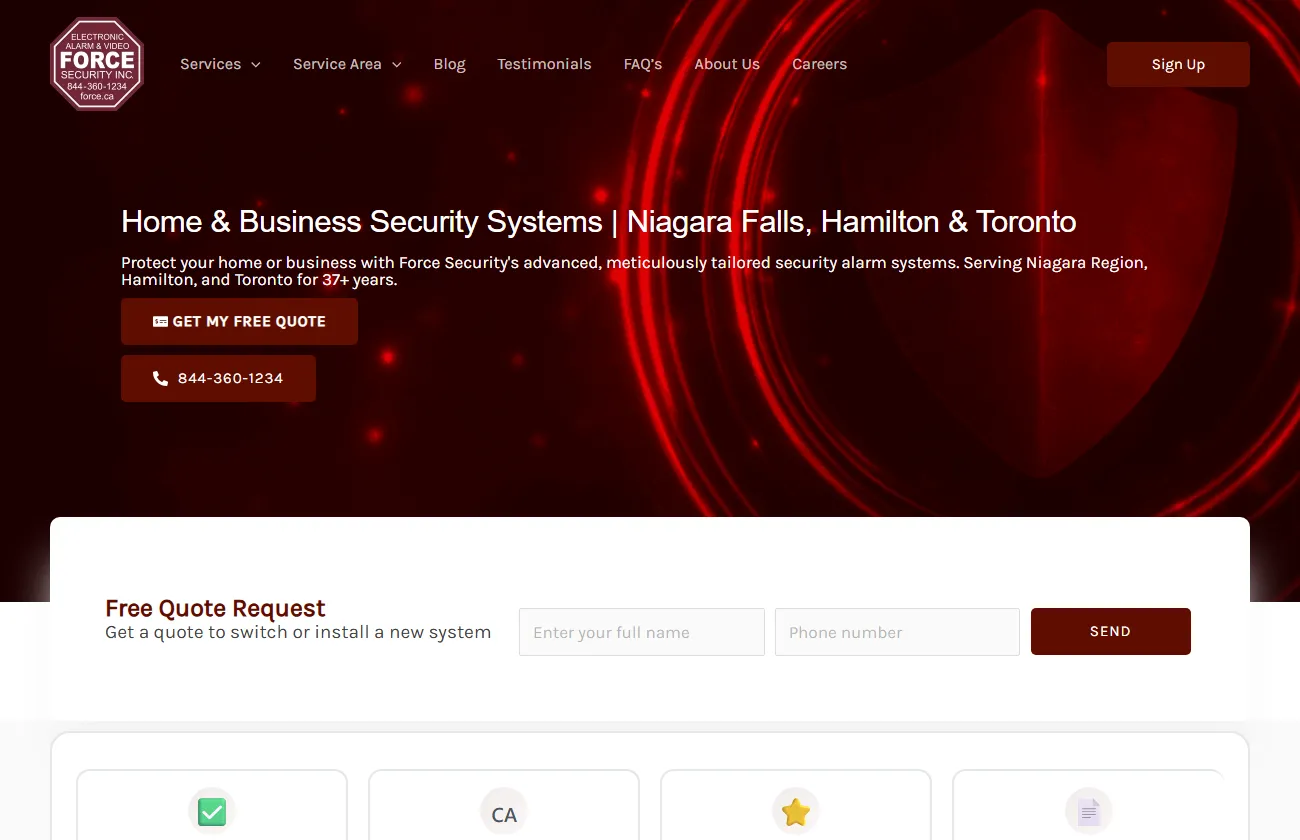Click 'Get a quote to switch or install' text

pyautogui.click(x=298, y=632)
